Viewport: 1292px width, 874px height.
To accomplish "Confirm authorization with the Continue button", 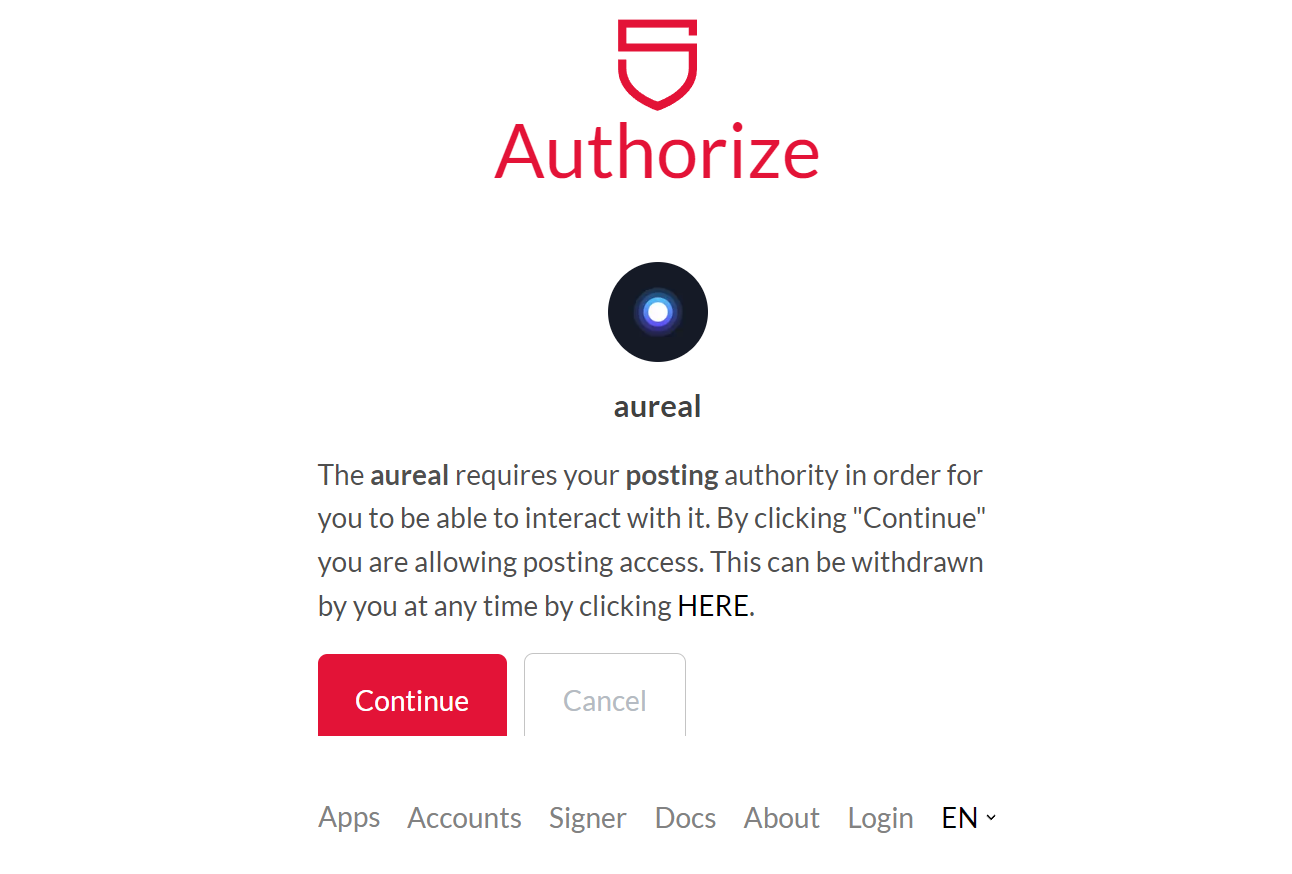I will tap(412, 696).
